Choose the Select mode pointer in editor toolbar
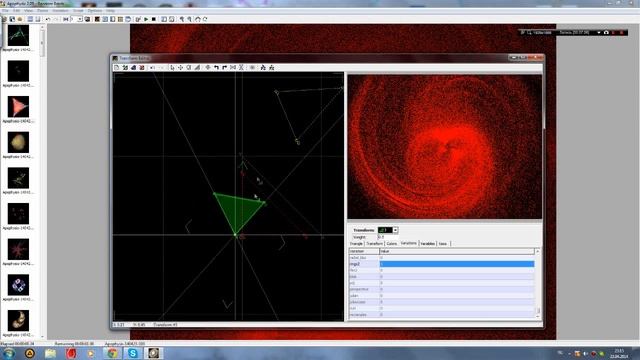Image resolution: width=640 pixels, height=360 pixels. [x=172, y=67]
